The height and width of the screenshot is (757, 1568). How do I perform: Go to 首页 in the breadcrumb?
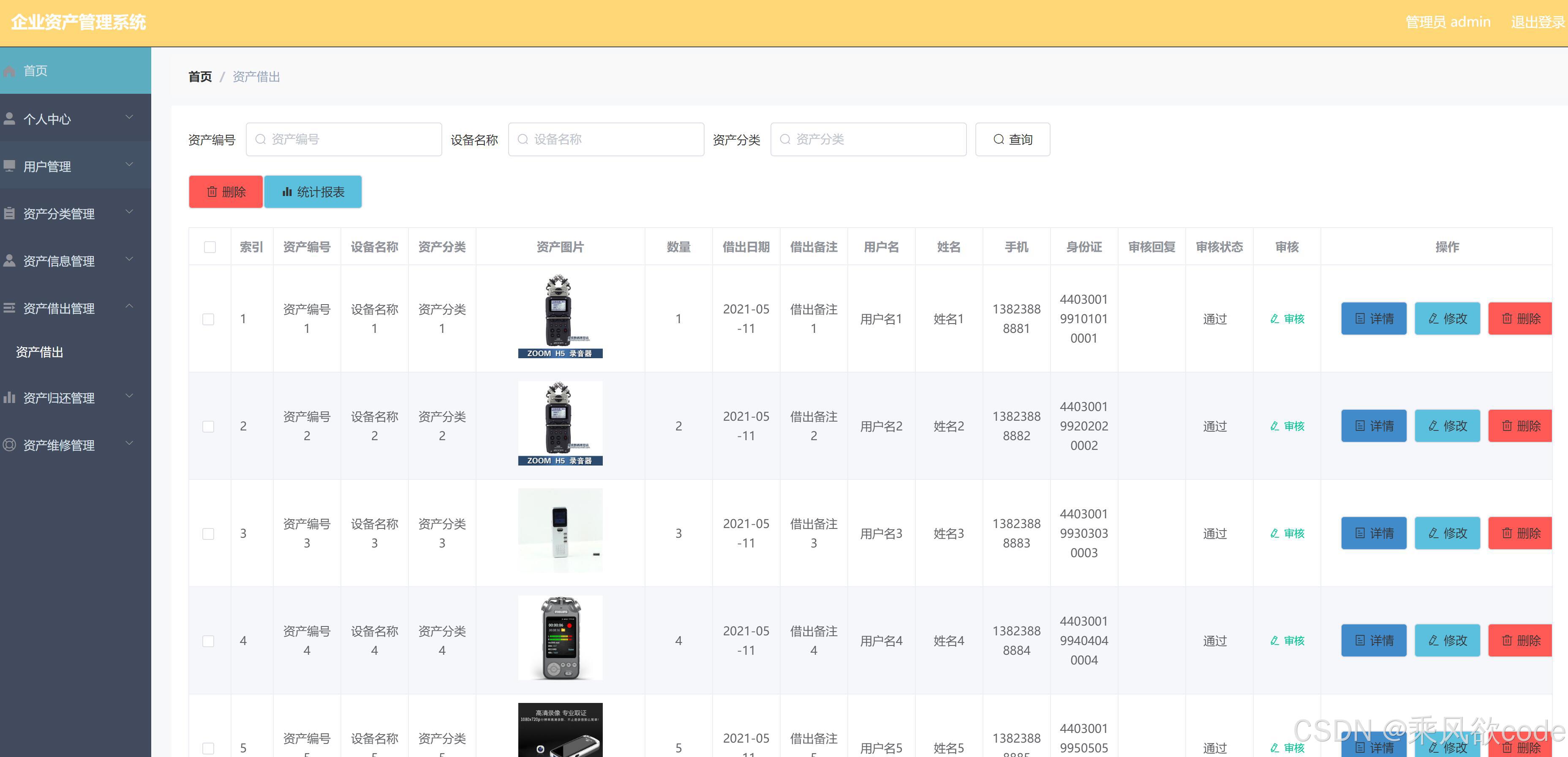(x=200, y=77)
